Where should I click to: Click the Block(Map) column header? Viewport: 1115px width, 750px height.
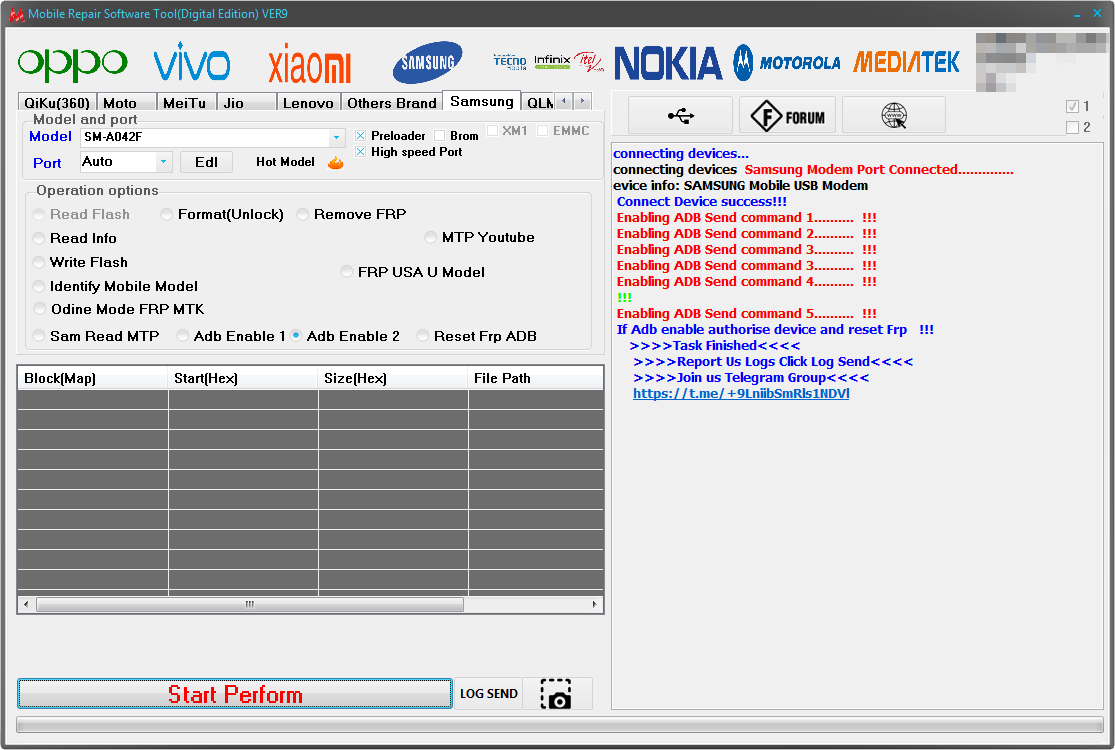pos(92,378)
